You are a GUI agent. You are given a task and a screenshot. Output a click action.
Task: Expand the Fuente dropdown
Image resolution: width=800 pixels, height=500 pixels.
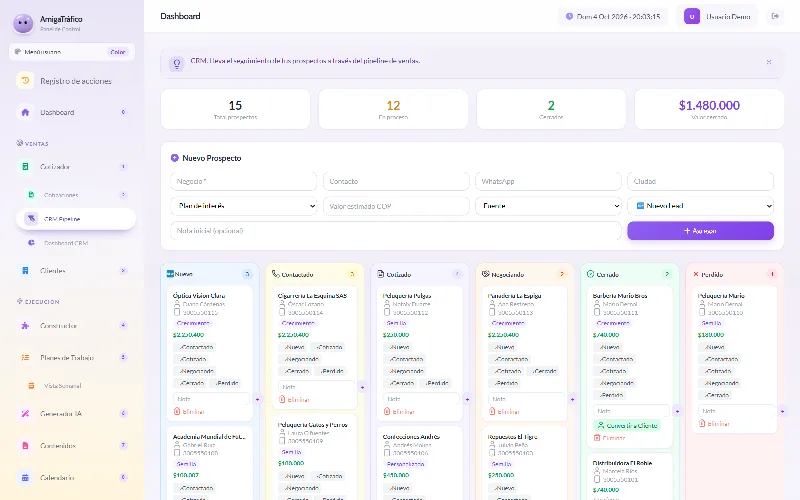tap(548, 206)
